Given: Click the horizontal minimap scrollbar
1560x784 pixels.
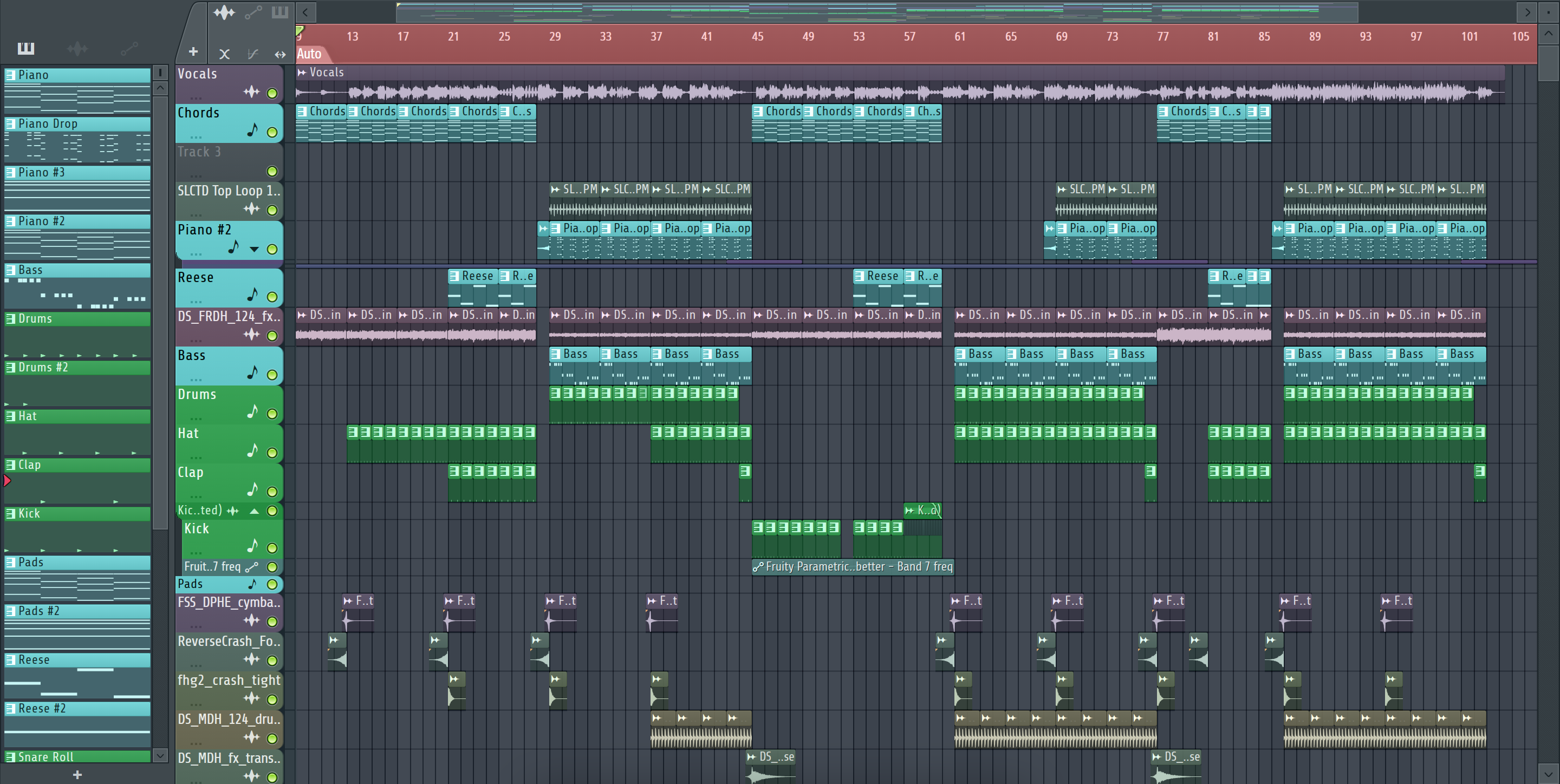Looking at the screenshot, I should [877, 12].
